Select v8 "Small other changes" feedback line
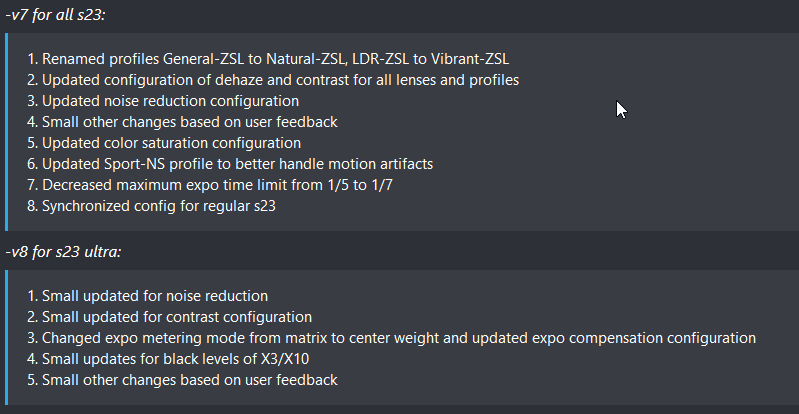 182,380
